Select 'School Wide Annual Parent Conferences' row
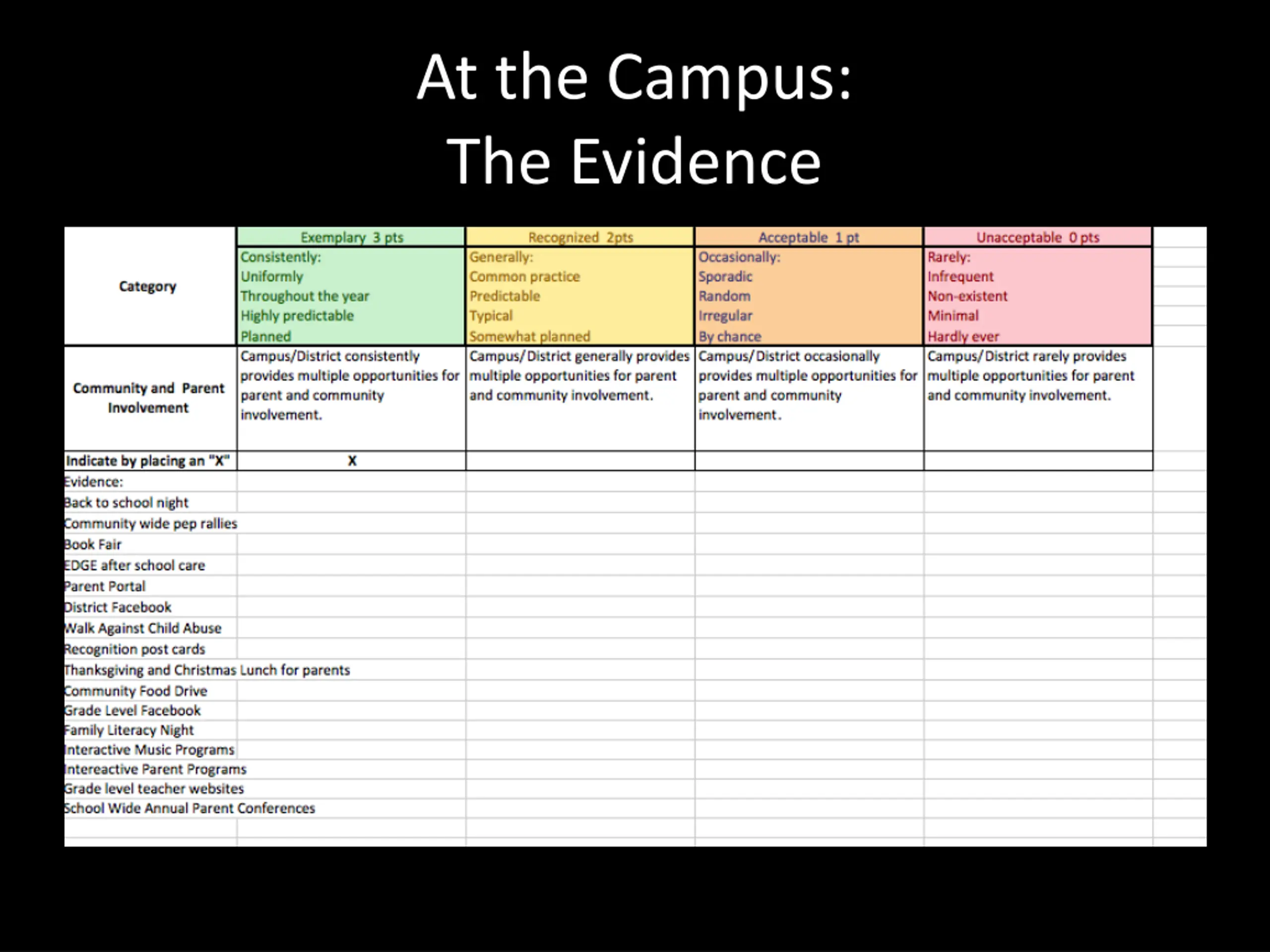 click(x=190, y=808)
